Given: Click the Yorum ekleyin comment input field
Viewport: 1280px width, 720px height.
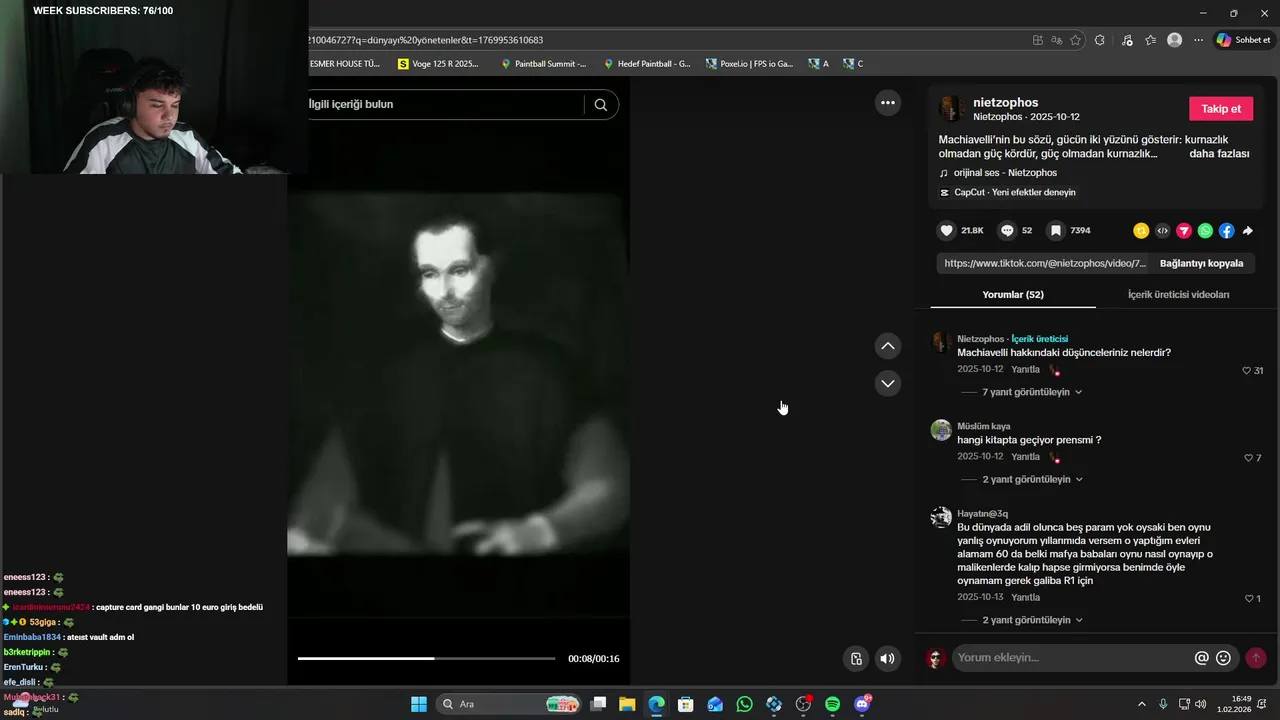Looking at the screenshot, I should tap(1072, 658).
